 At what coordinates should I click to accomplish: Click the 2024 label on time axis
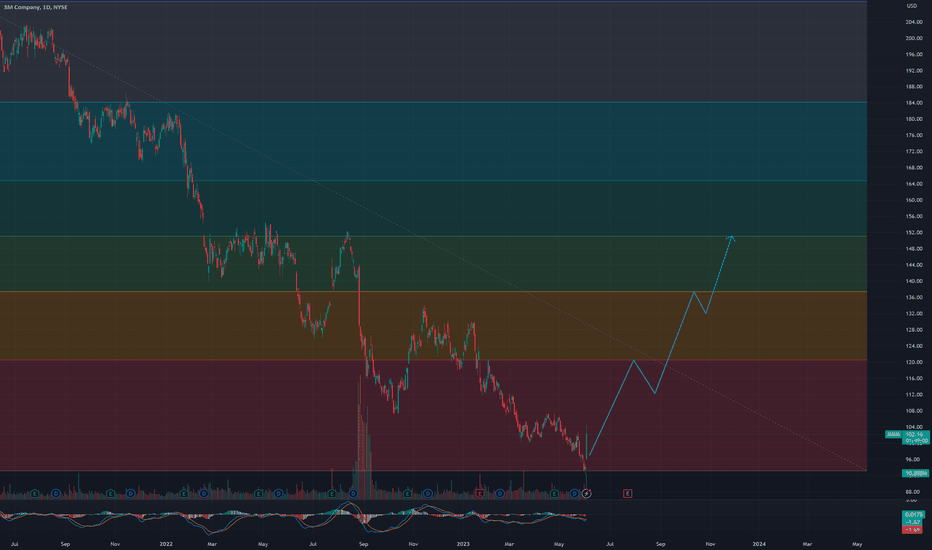tap(759, 543)
